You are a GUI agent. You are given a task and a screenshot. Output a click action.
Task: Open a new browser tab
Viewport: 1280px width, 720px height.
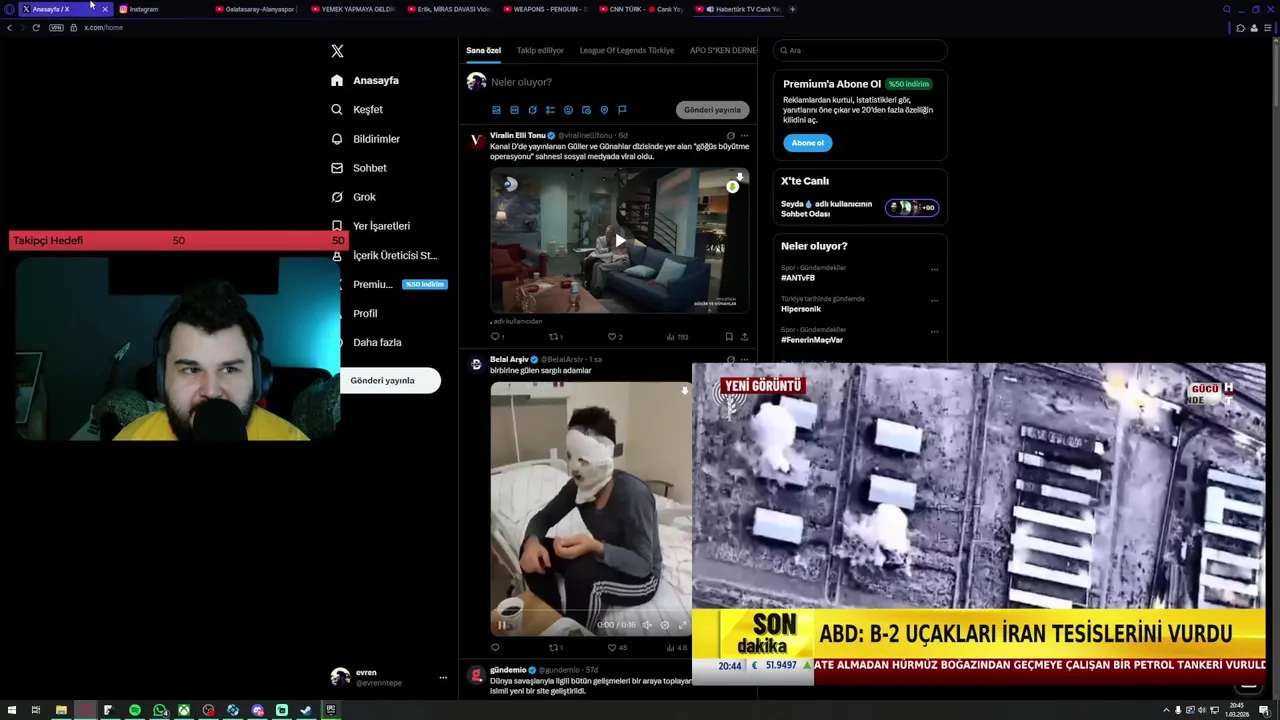pyautogui.click(x=793, y=9)
